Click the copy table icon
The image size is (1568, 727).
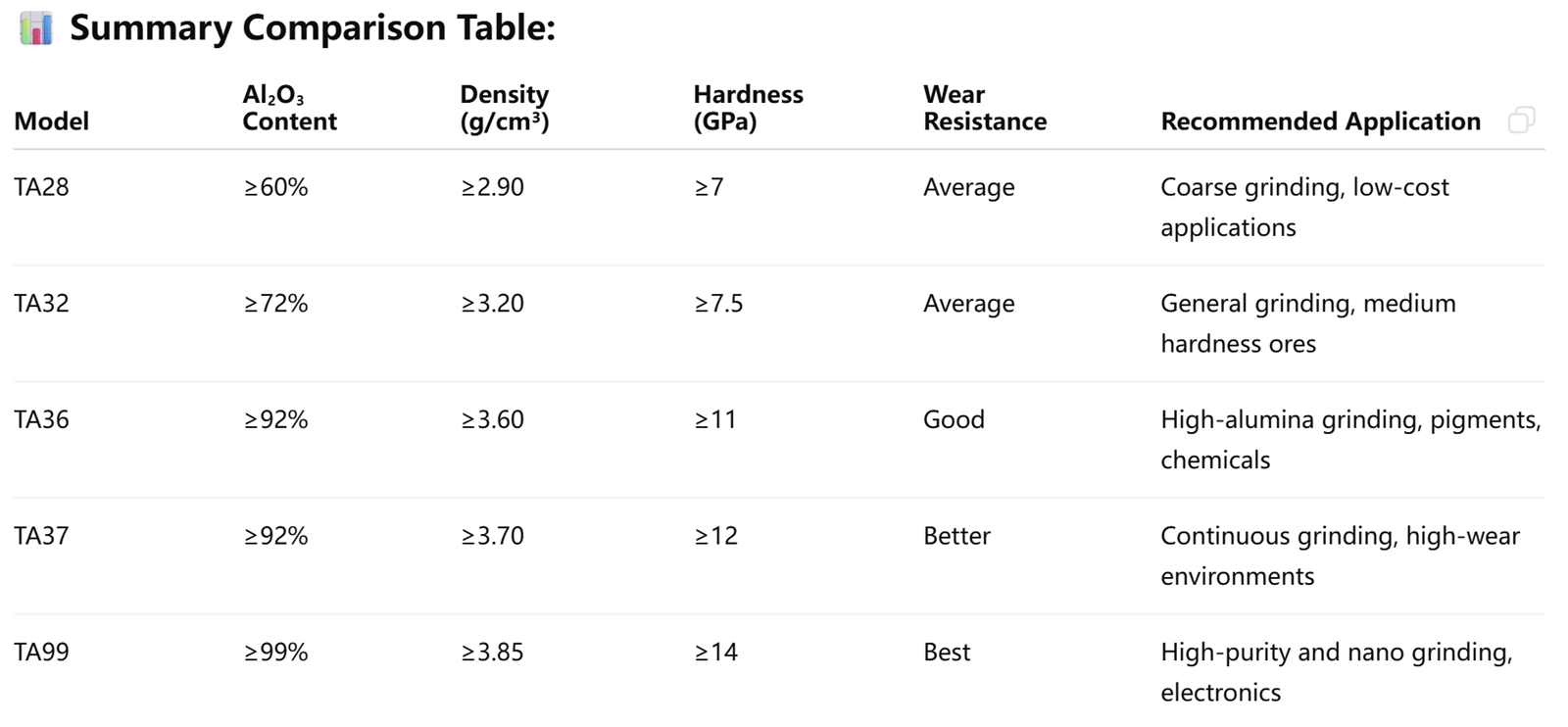1521,121
